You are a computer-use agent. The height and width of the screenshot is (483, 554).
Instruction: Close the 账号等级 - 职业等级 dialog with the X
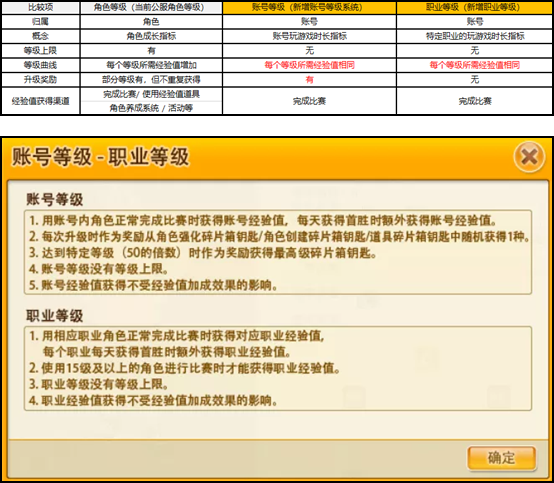(x=529, y=157)
